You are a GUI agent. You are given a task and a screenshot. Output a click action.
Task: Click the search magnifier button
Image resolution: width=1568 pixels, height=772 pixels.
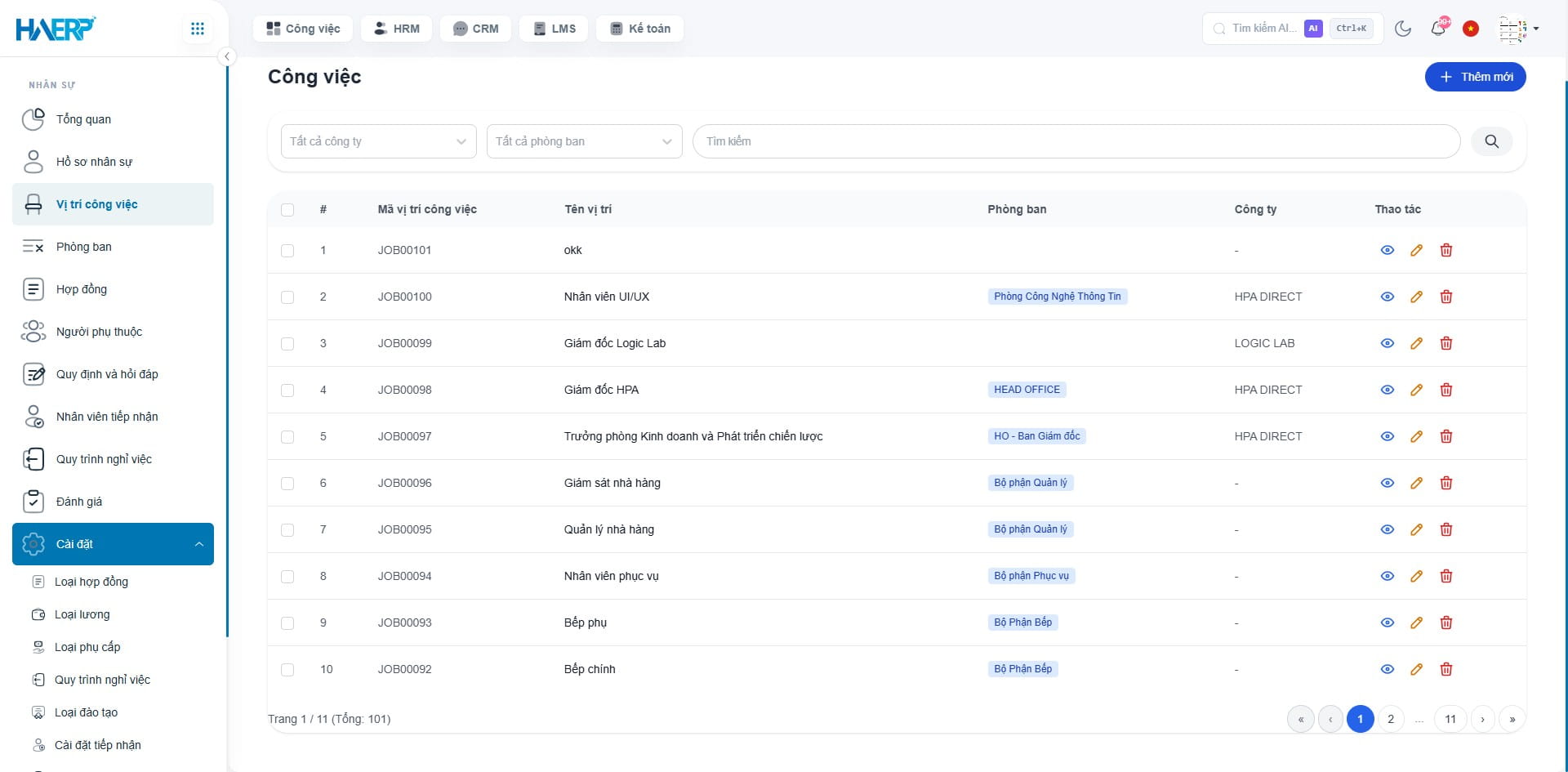tap(1491, 141)
